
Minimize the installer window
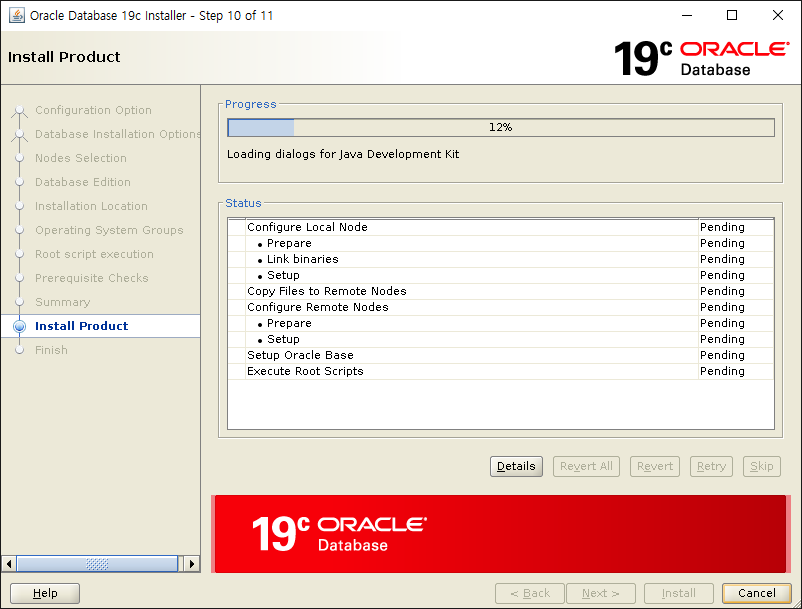(687, 15)
